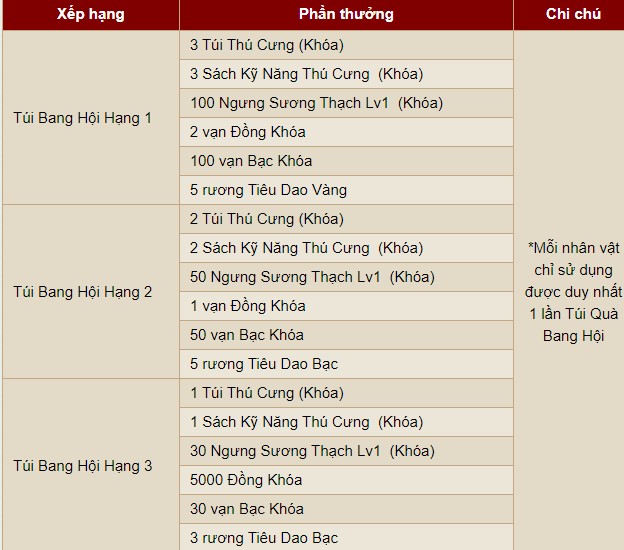Click the "3 Túi Thú Cưng (Khóa)" reward
This screenshot has height=550, width=624.
(x=266, y=45)
